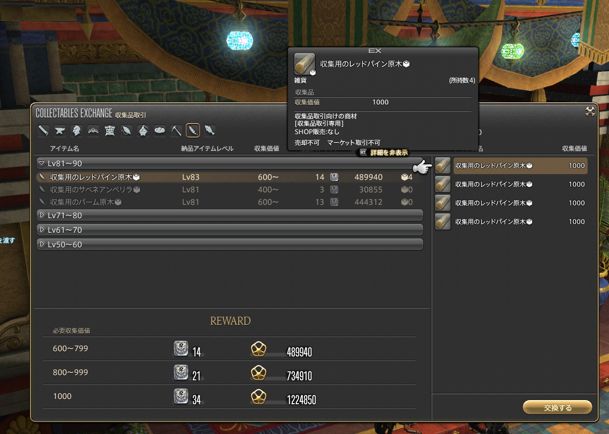Select 収集用のサベネアンベリラ in the item list
The height and width of the screenshot is (434, 609).
click(x=230, y=190)
